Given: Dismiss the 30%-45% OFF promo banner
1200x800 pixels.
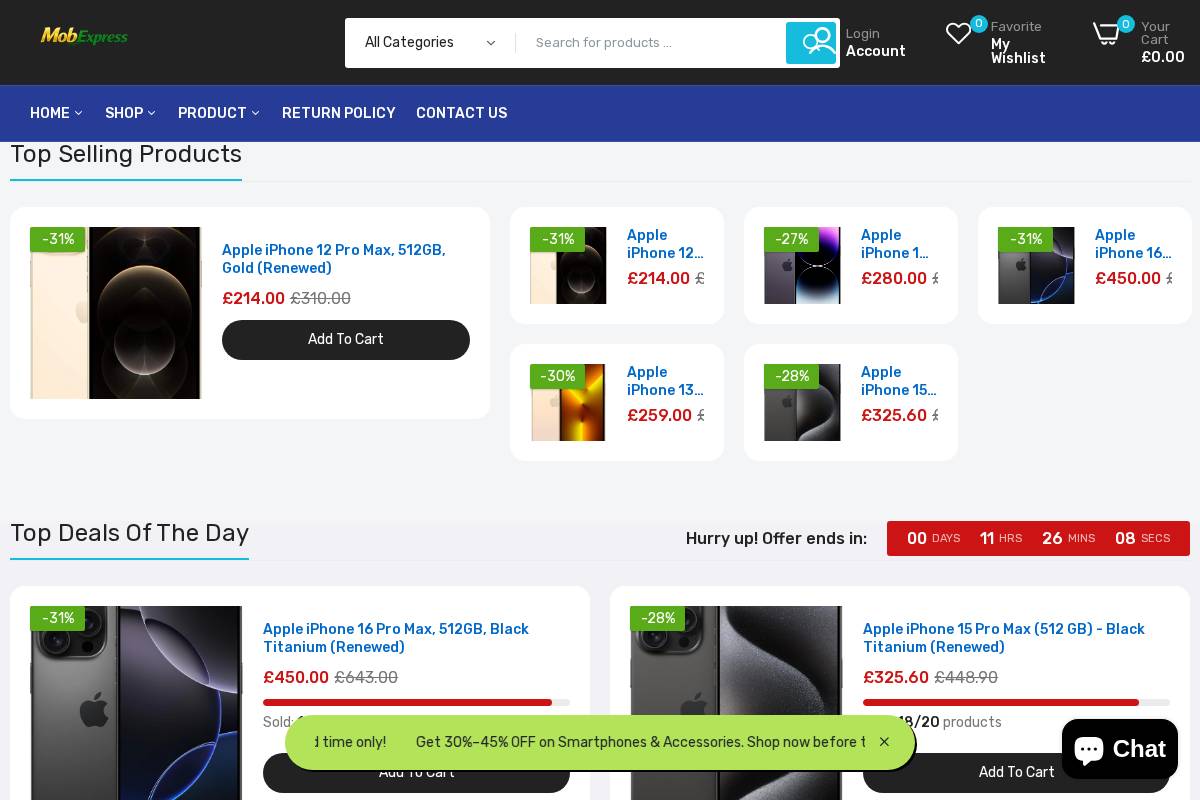Looking at the screenshot, I should point(884,742).
